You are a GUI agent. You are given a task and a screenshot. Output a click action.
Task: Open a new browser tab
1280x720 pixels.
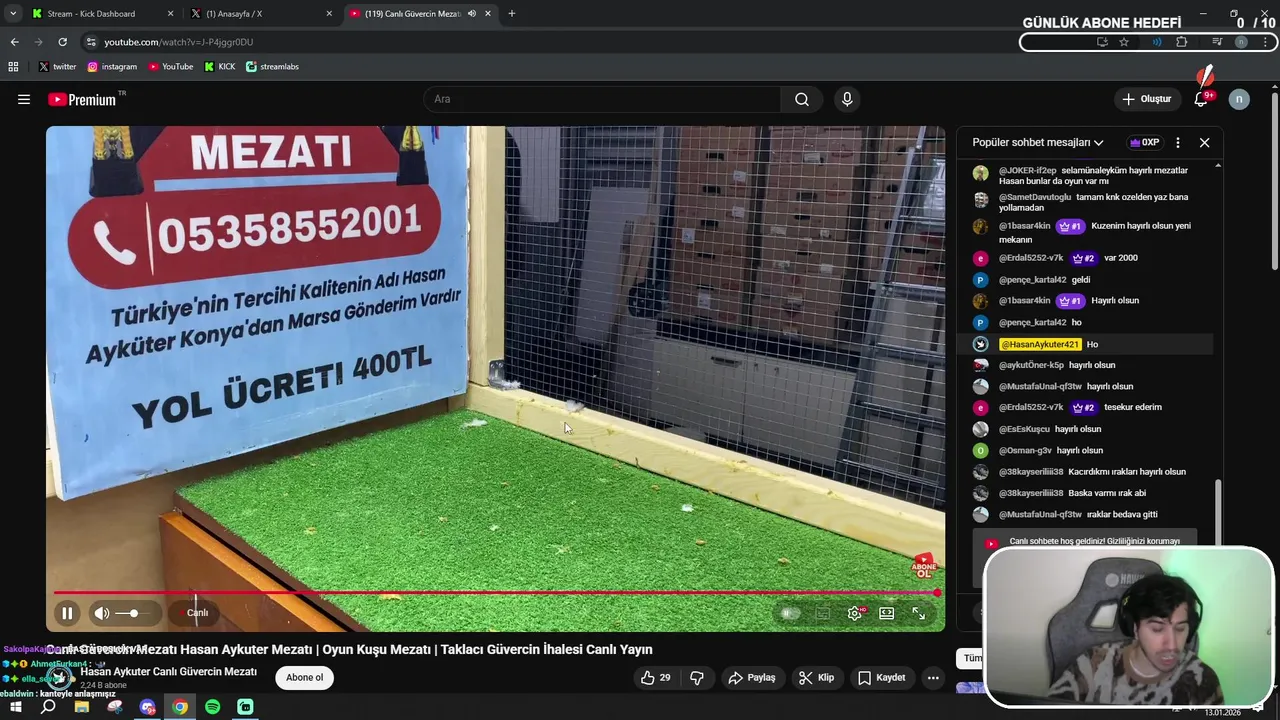[512, 14]
